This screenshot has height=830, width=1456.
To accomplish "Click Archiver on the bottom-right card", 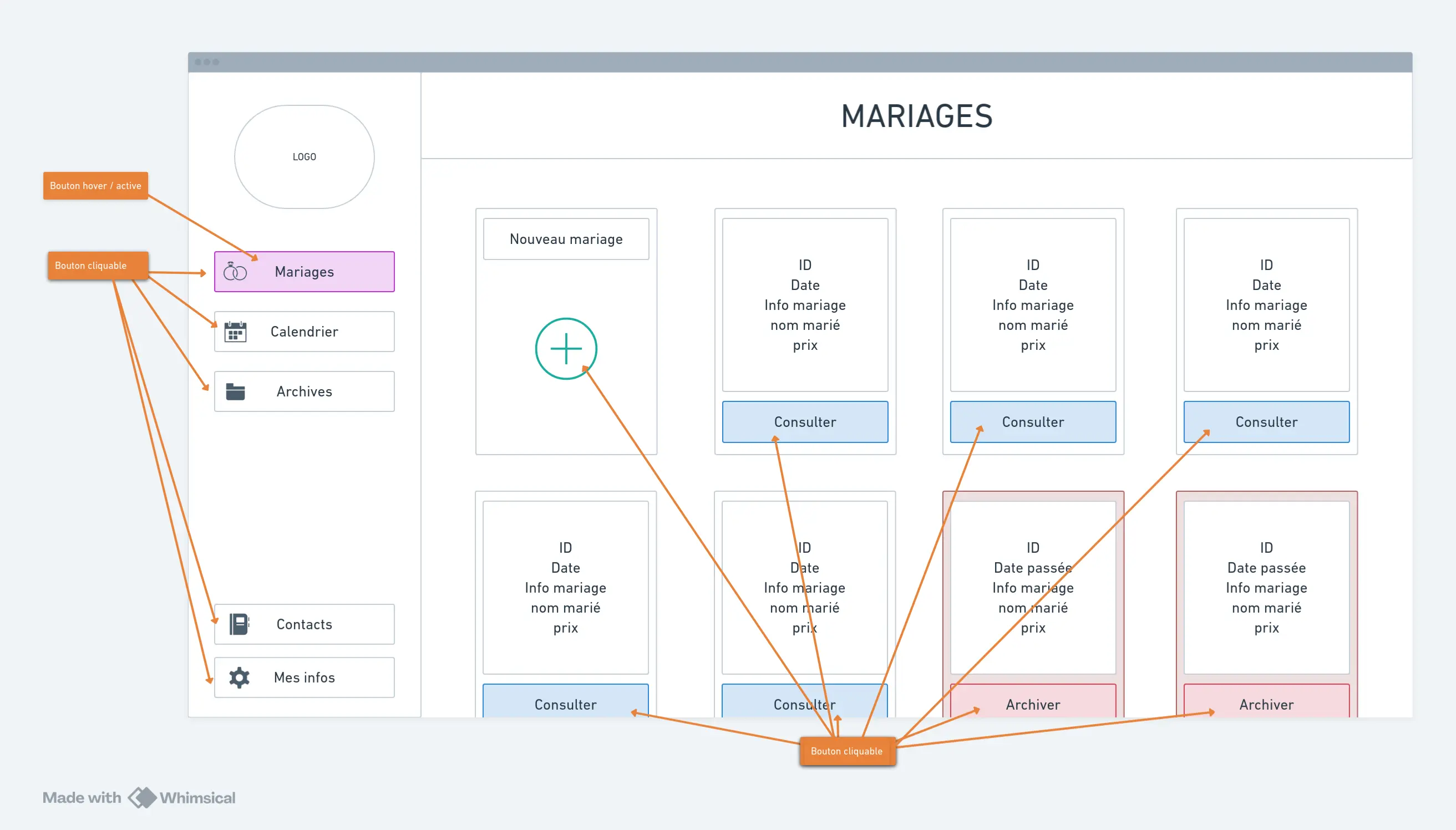I will (1266, 705).
